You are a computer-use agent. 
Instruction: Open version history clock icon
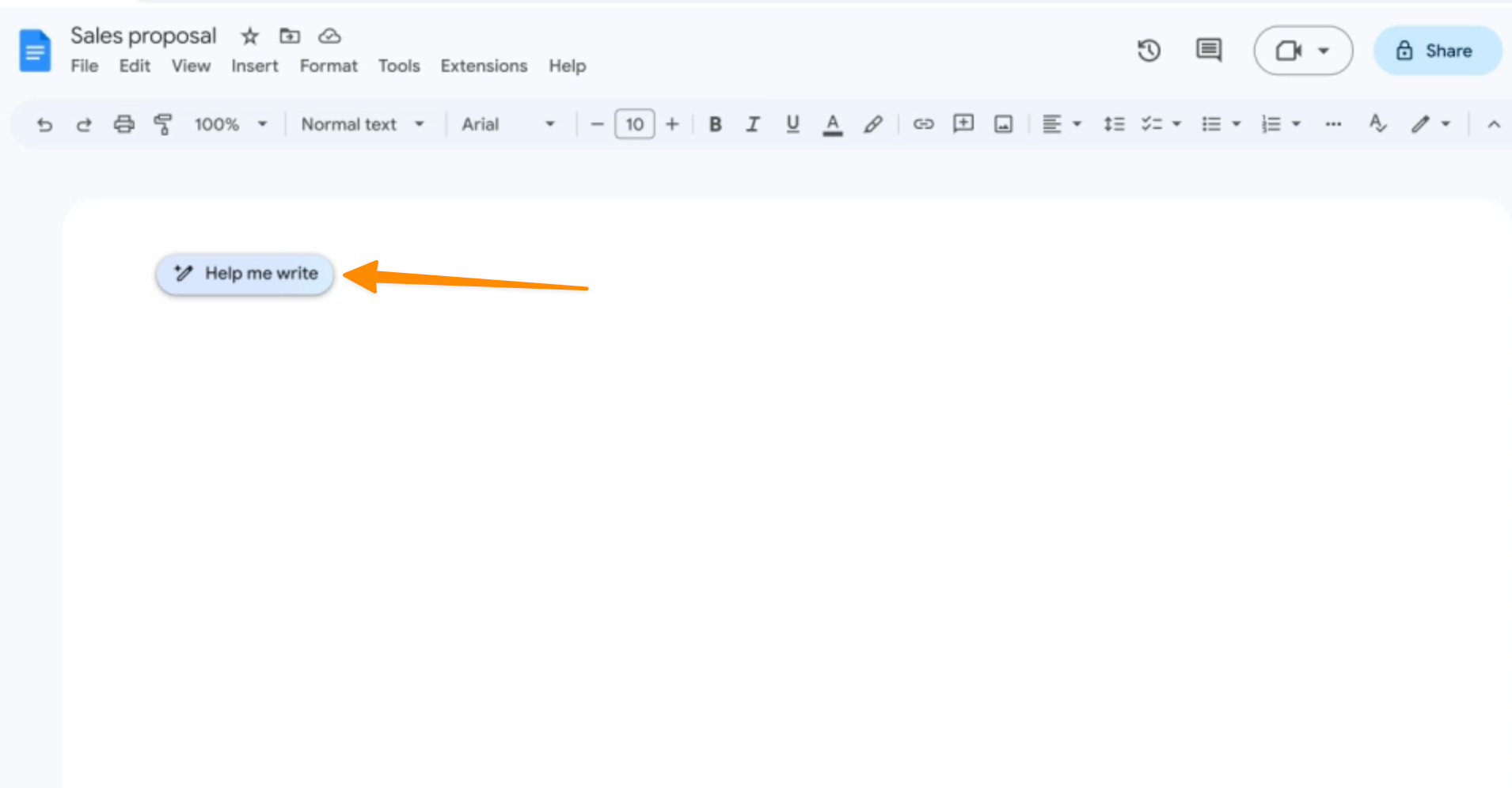[1149, 51]
